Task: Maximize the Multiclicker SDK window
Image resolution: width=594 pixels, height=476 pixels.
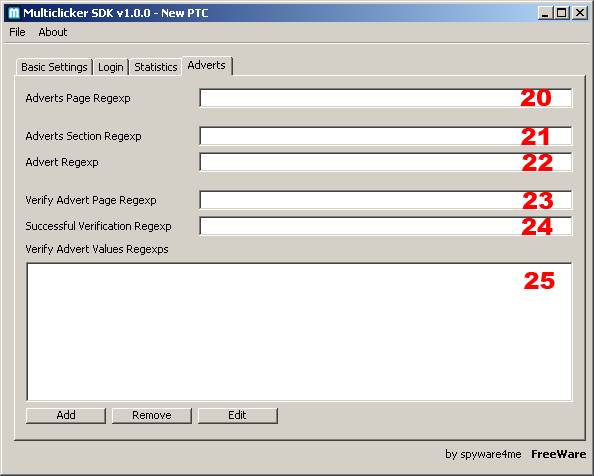Action: [561, 13]
